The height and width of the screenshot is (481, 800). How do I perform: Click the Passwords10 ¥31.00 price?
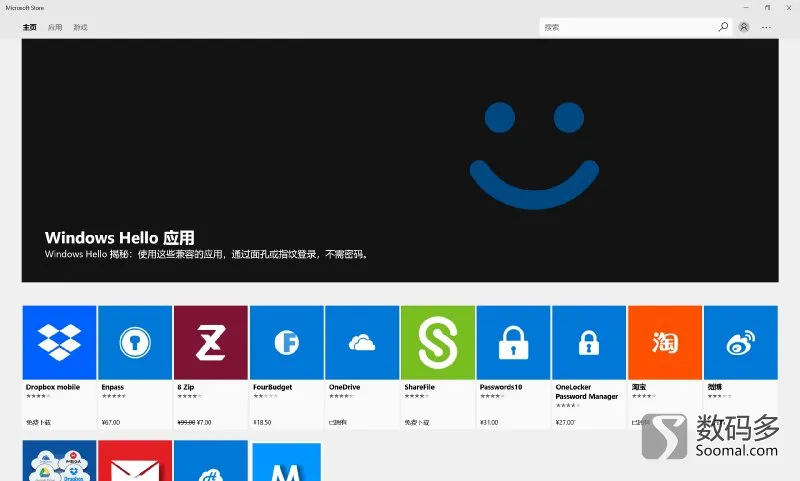click(489, 422)
